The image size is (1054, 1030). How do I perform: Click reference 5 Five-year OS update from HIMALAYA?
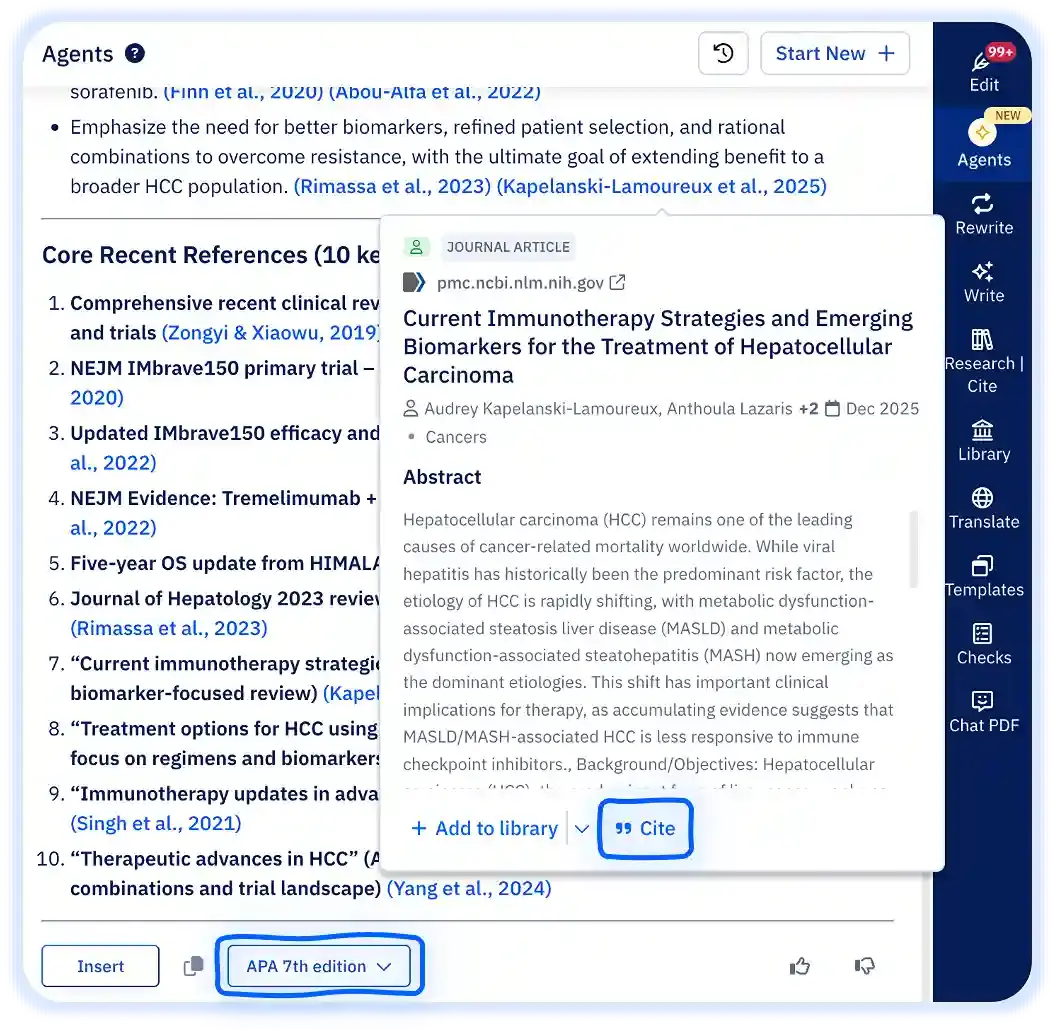click(225, 563)
